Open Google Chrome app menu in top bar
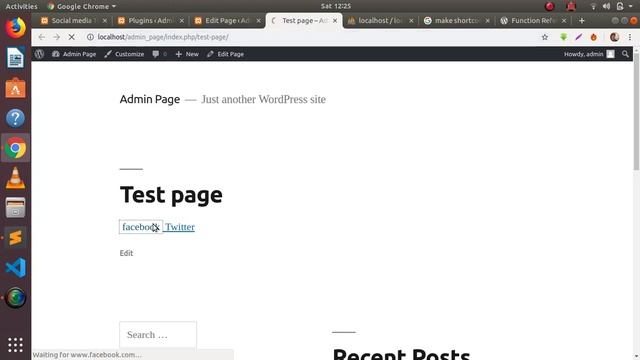 click(x=81, y=6)
